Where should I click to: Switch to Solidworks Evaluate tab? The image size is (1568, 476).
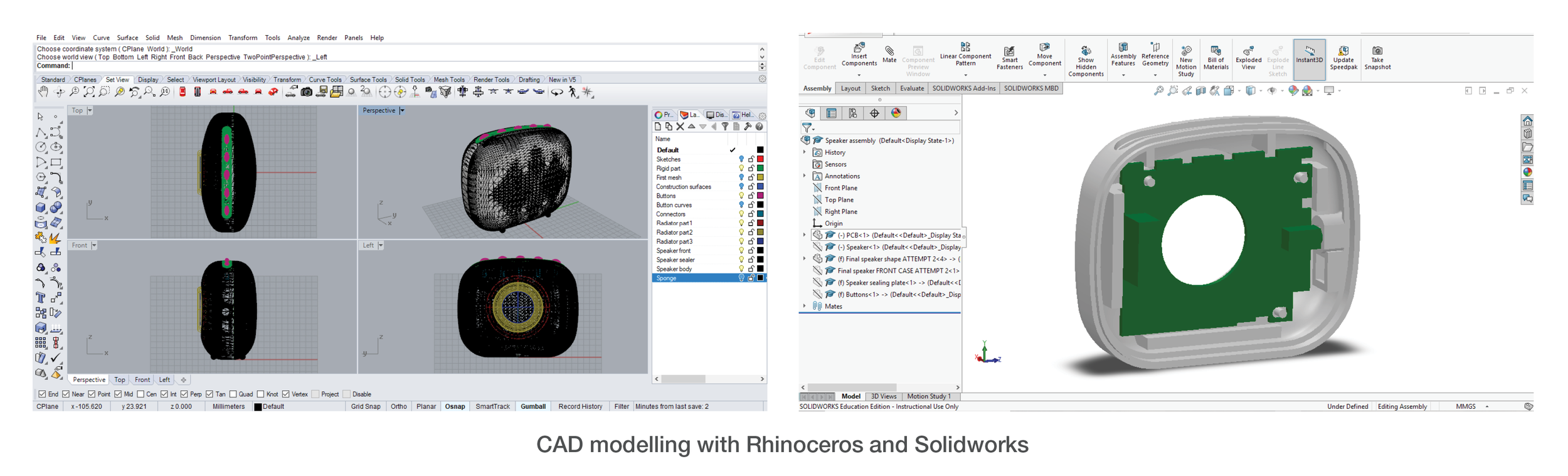click(x=912, y=88)
